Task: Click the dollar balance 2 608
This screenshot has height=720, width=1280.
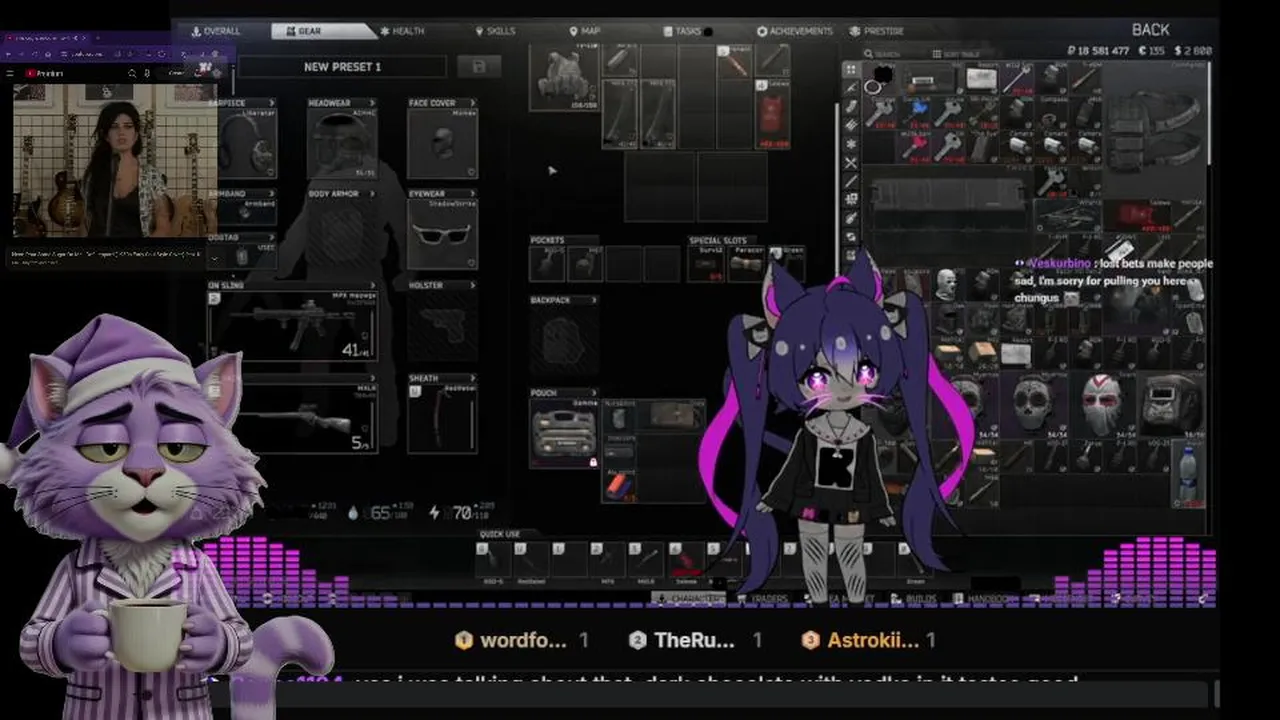Action: tap(1193, 51)
